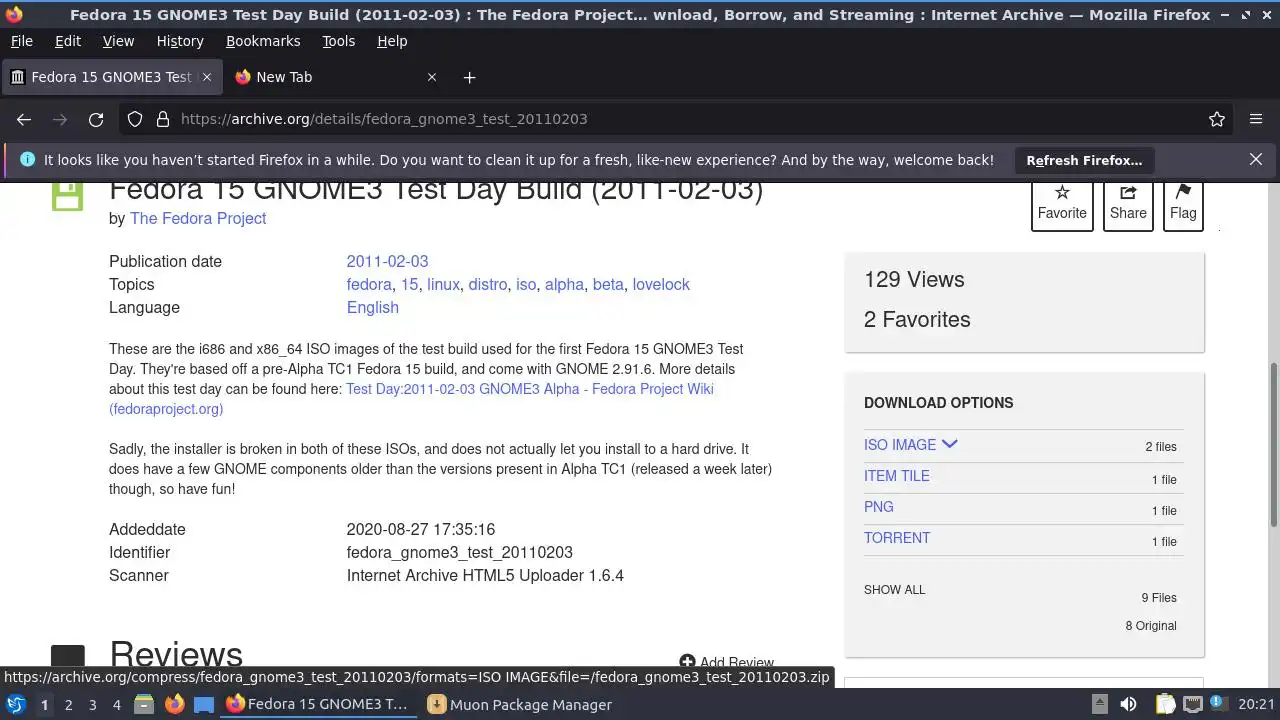The image size is (1280, 720).
Task: Open the Help menu
Action: pos(392,41)
